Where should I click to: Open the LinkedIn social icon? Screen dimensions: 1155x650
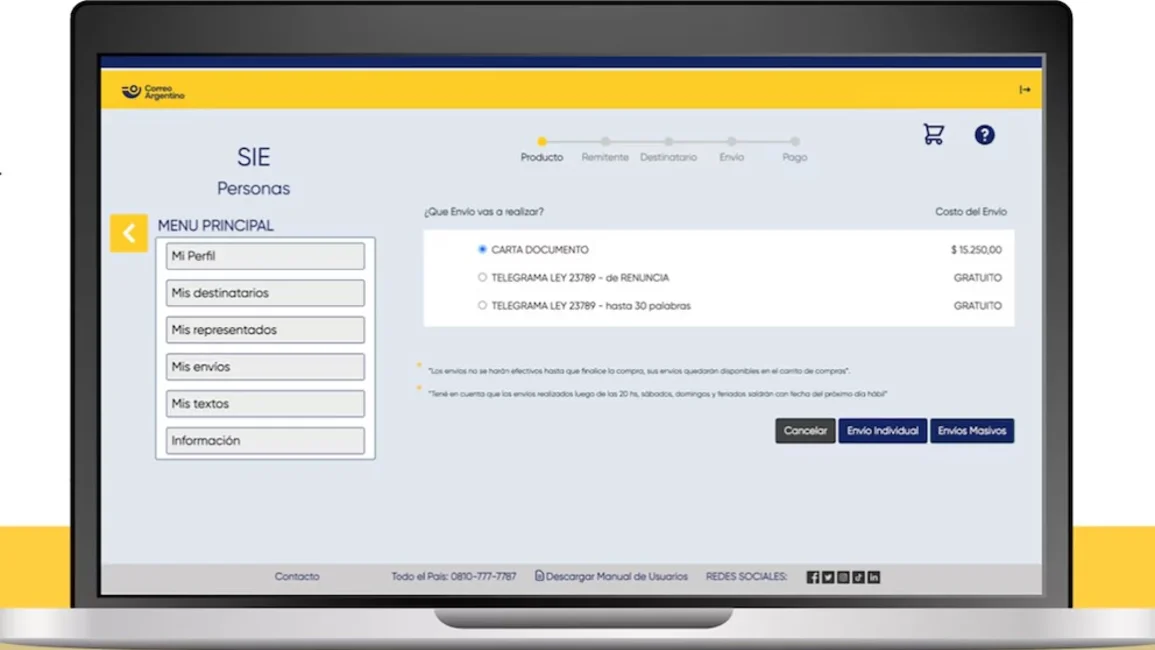click(874, 577)
